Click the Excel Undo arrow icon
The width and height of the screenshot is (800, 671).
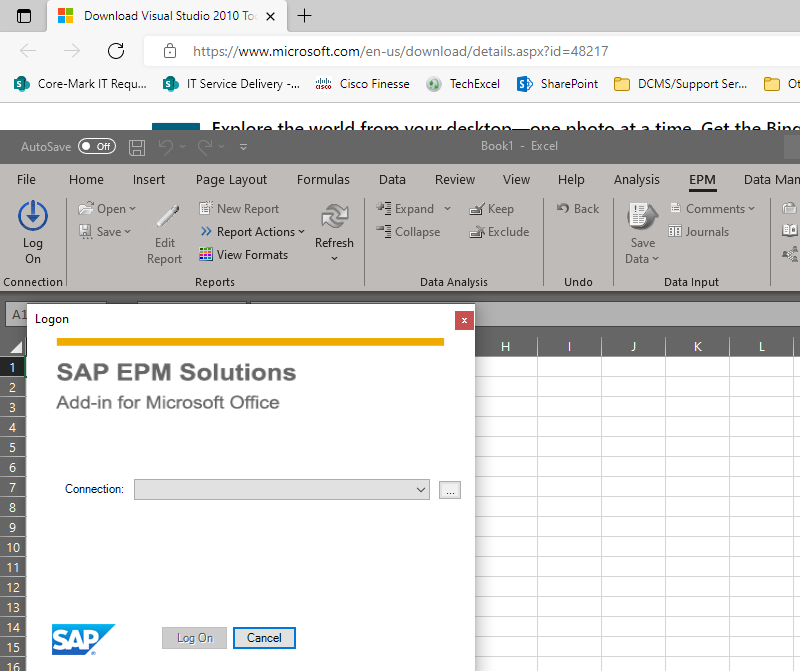[165, 147]
